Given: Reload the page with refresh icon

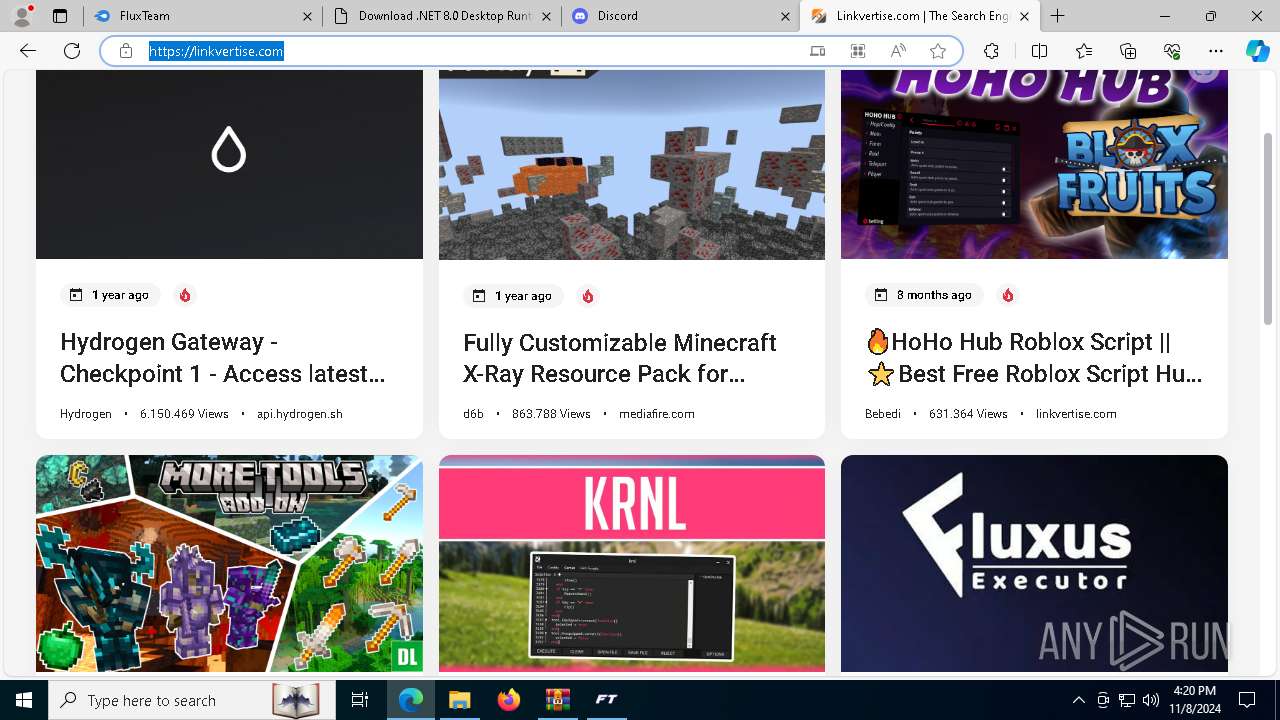Looking at the screenshot, I should [72, 51].
